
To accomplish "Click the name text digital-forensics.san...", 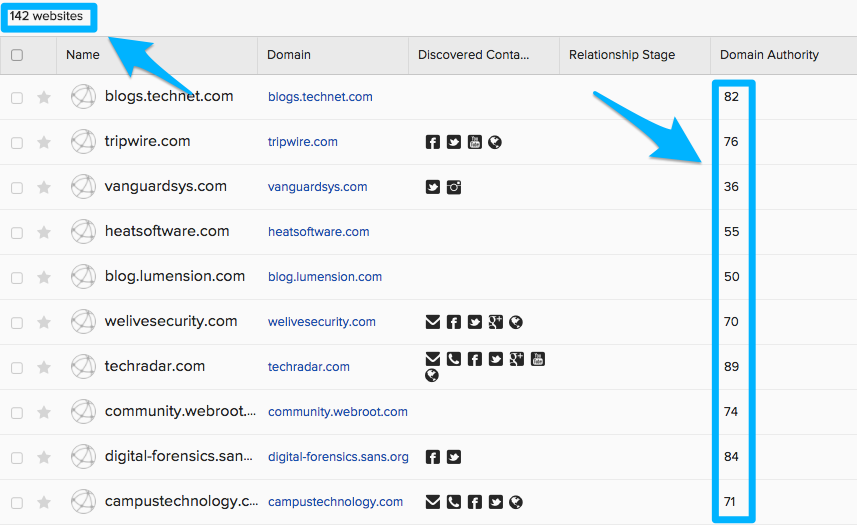I will coord(179,456).
